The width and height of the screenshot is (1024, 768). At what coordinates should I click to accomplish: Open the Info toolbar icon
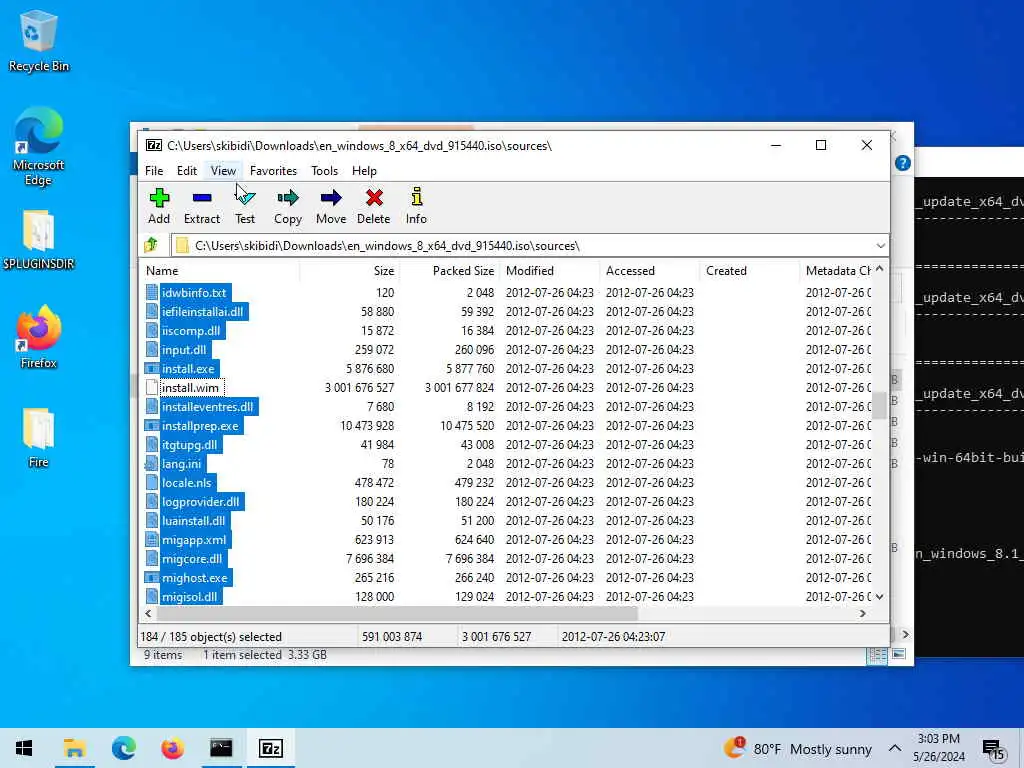click(x=416, y=206)
